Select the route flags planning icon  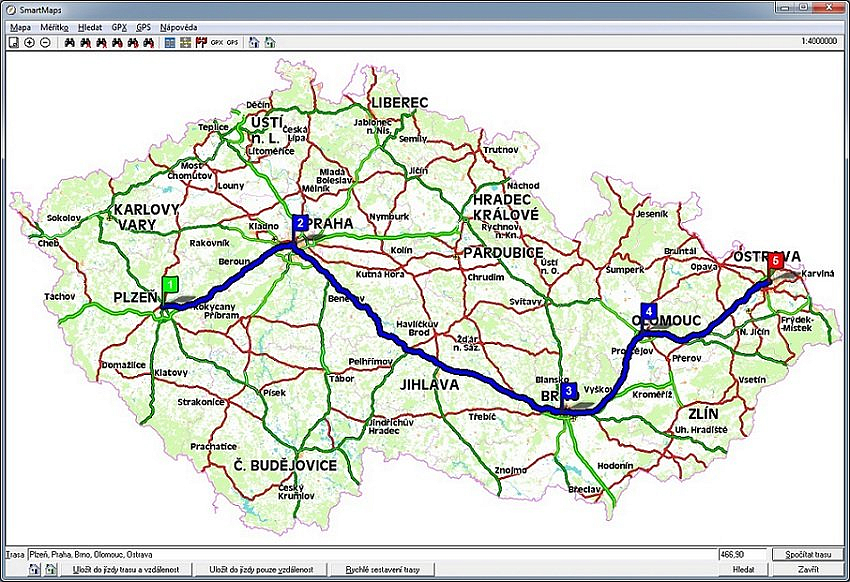[202, 43]
